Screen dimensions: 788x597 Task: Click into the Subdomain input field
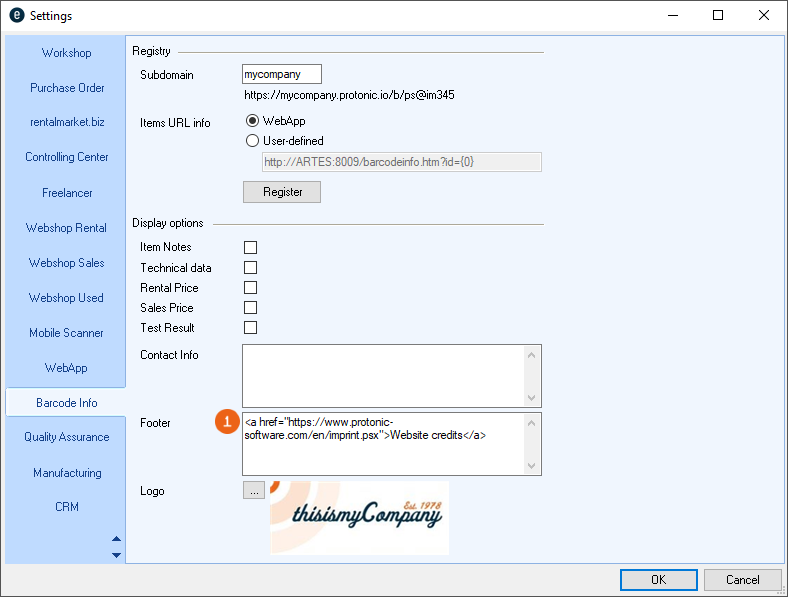[x=282, y=74]
